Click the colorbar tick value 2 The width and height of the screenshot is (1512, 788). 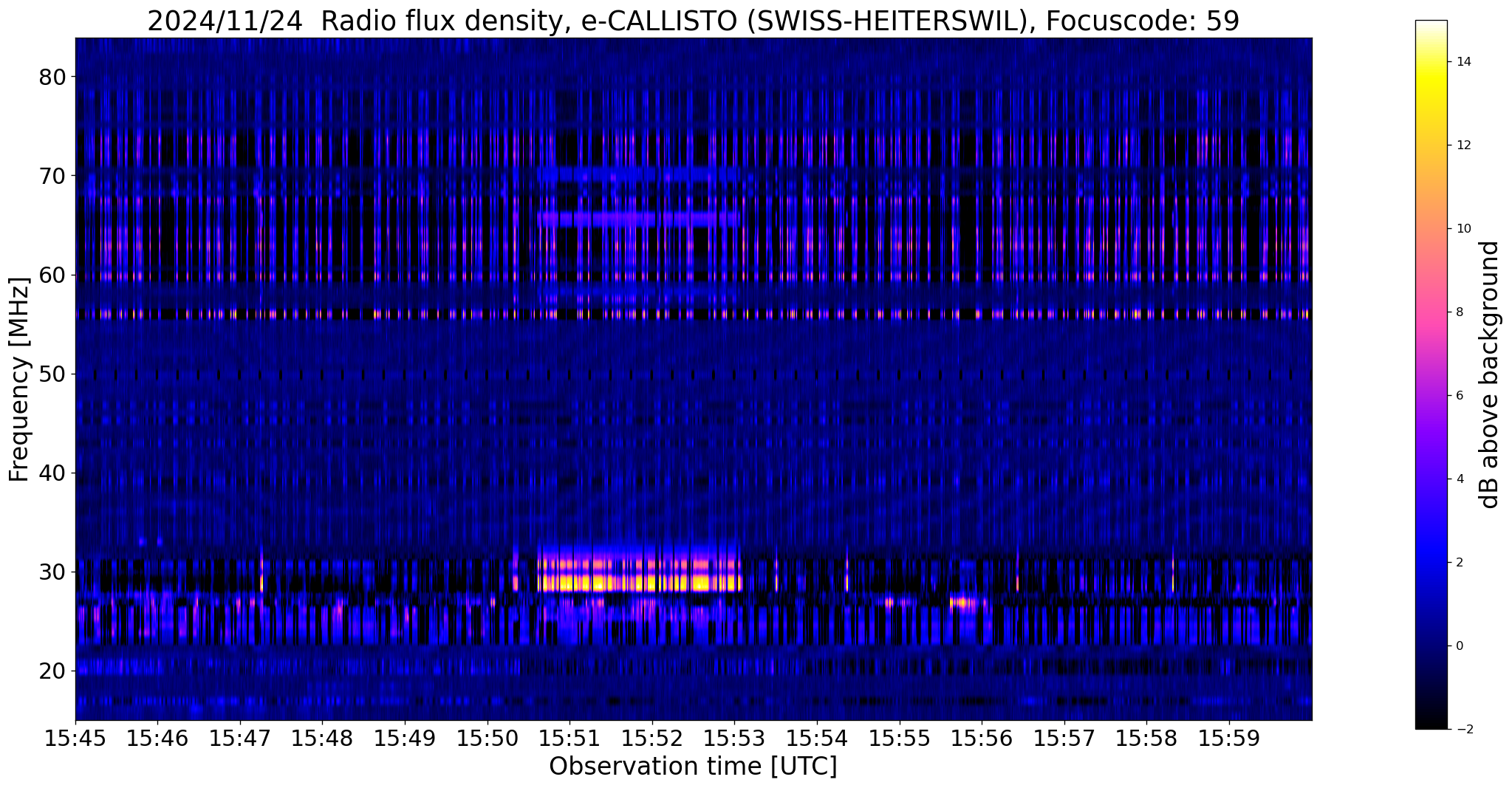coord(1459,562)
